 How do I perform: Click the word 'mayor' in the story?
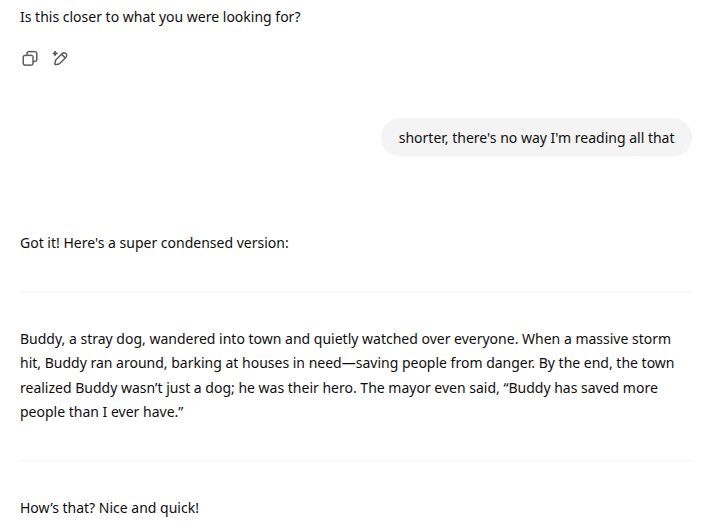[x=407, y=388]
